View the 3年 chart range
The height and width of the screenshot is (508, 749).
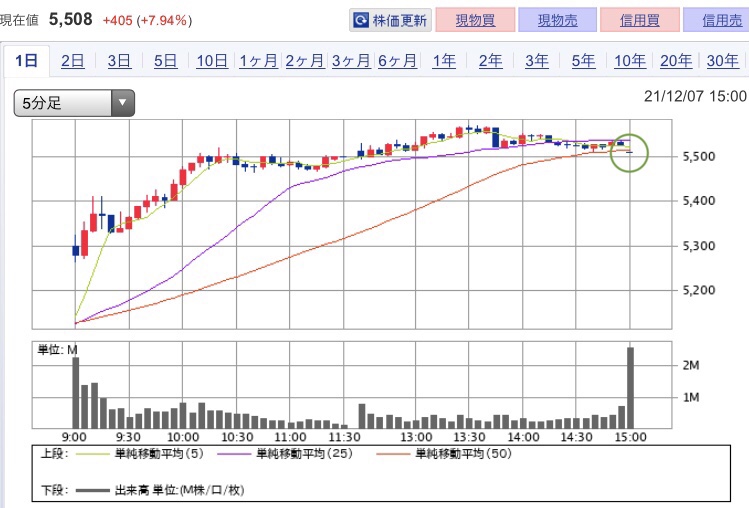(x=536, y=61)
